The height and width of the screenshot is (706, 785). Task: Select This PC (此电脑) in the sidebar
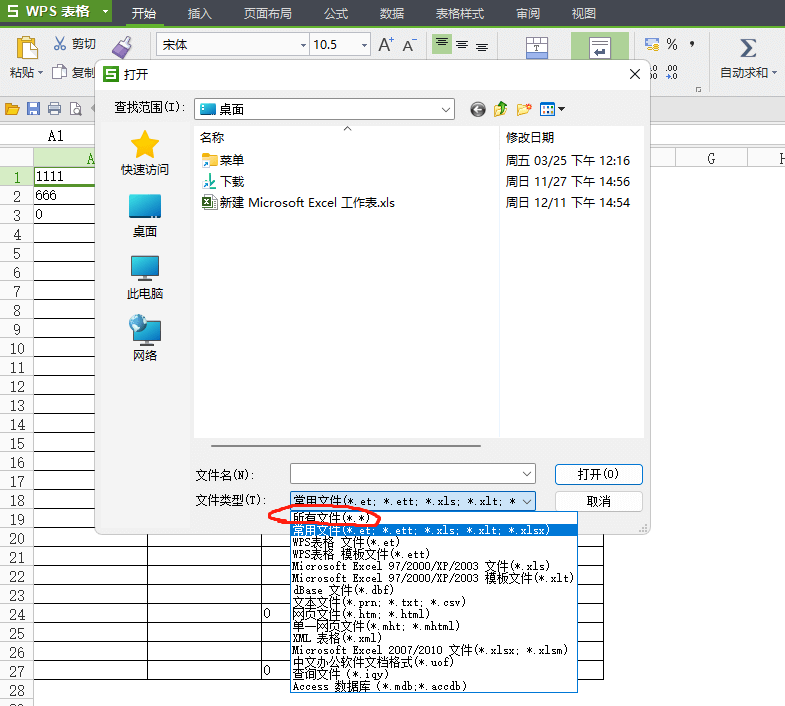tap(145, 277)
